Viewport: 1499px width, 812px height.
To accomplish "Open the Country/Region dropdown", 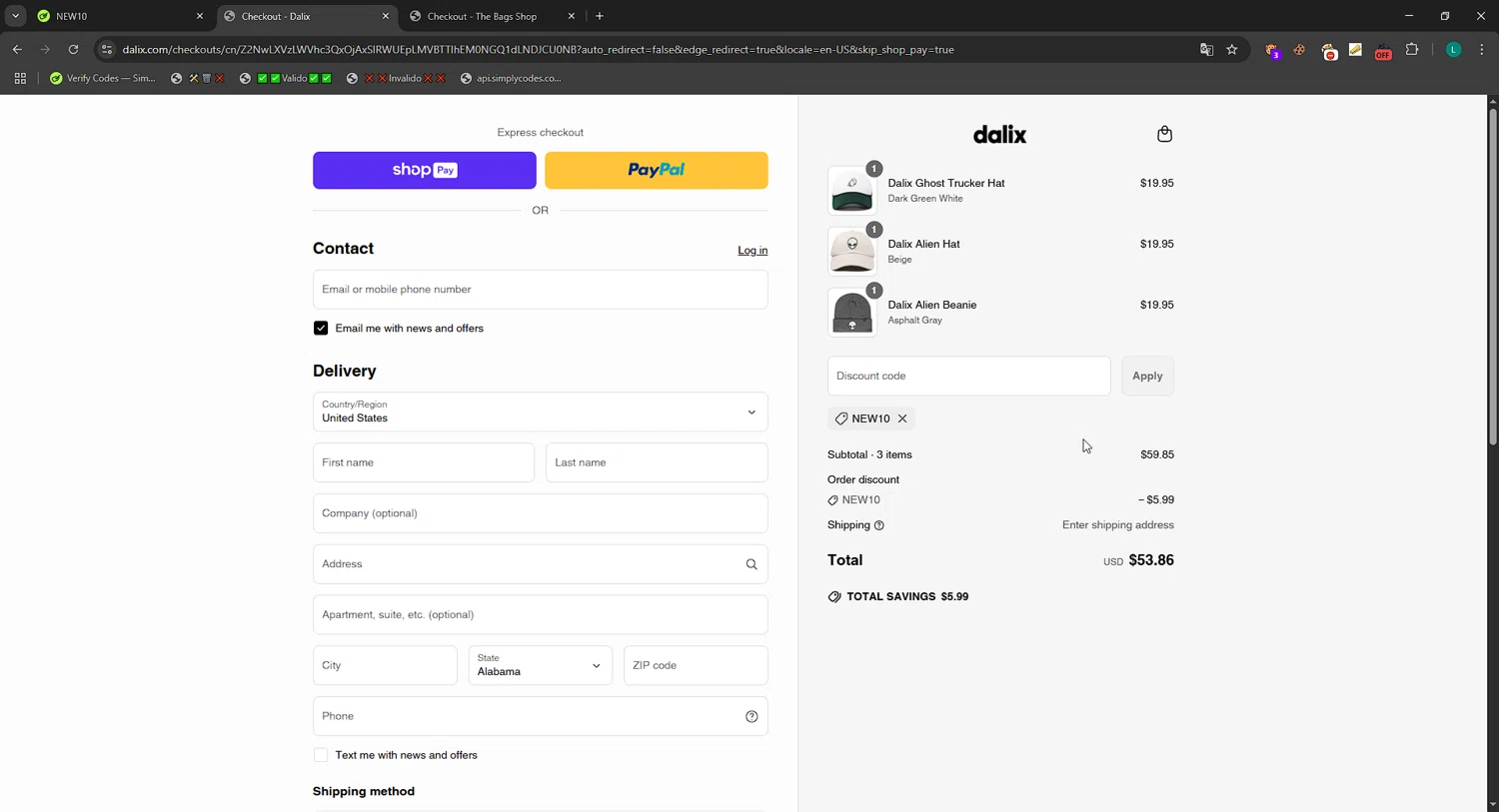I will tap(540, 411).
